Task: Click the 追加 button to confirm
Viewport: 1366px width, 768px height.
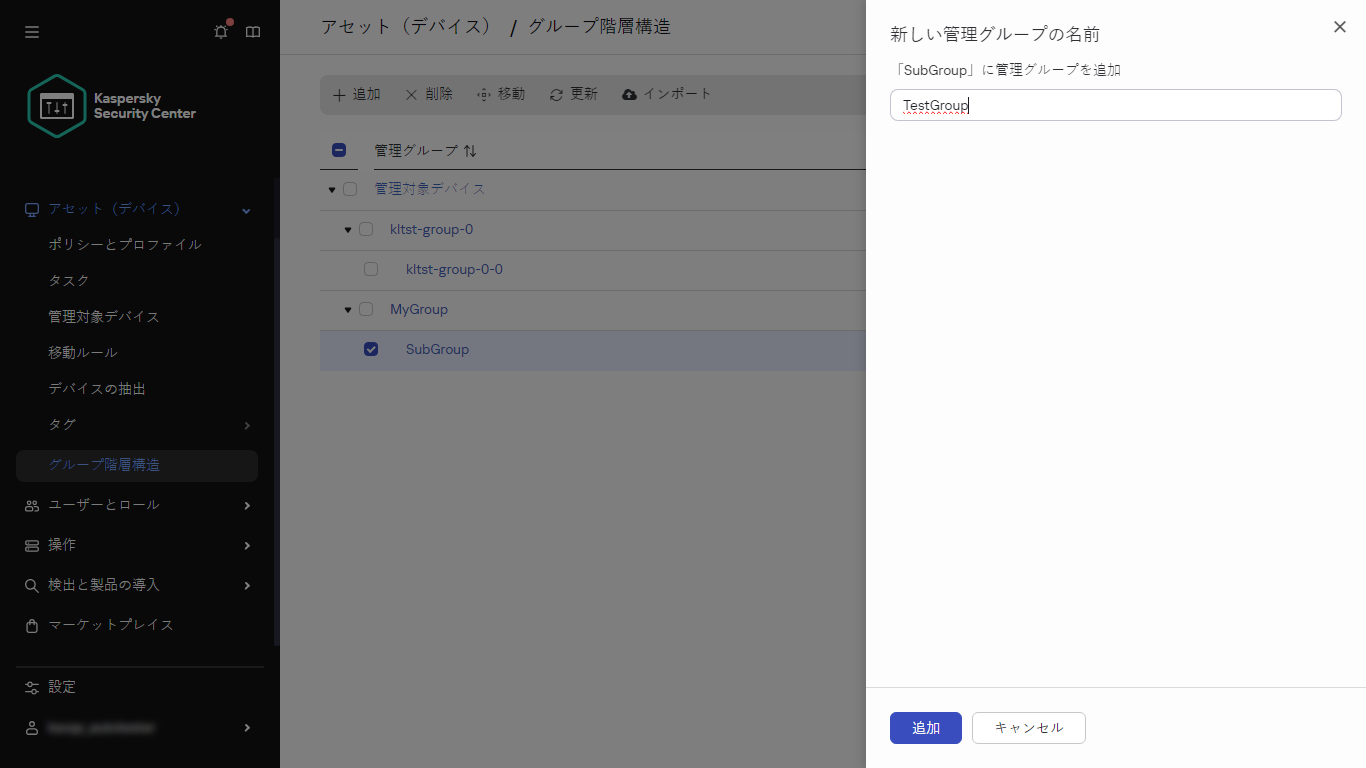Action: click(x=925, y=728)
